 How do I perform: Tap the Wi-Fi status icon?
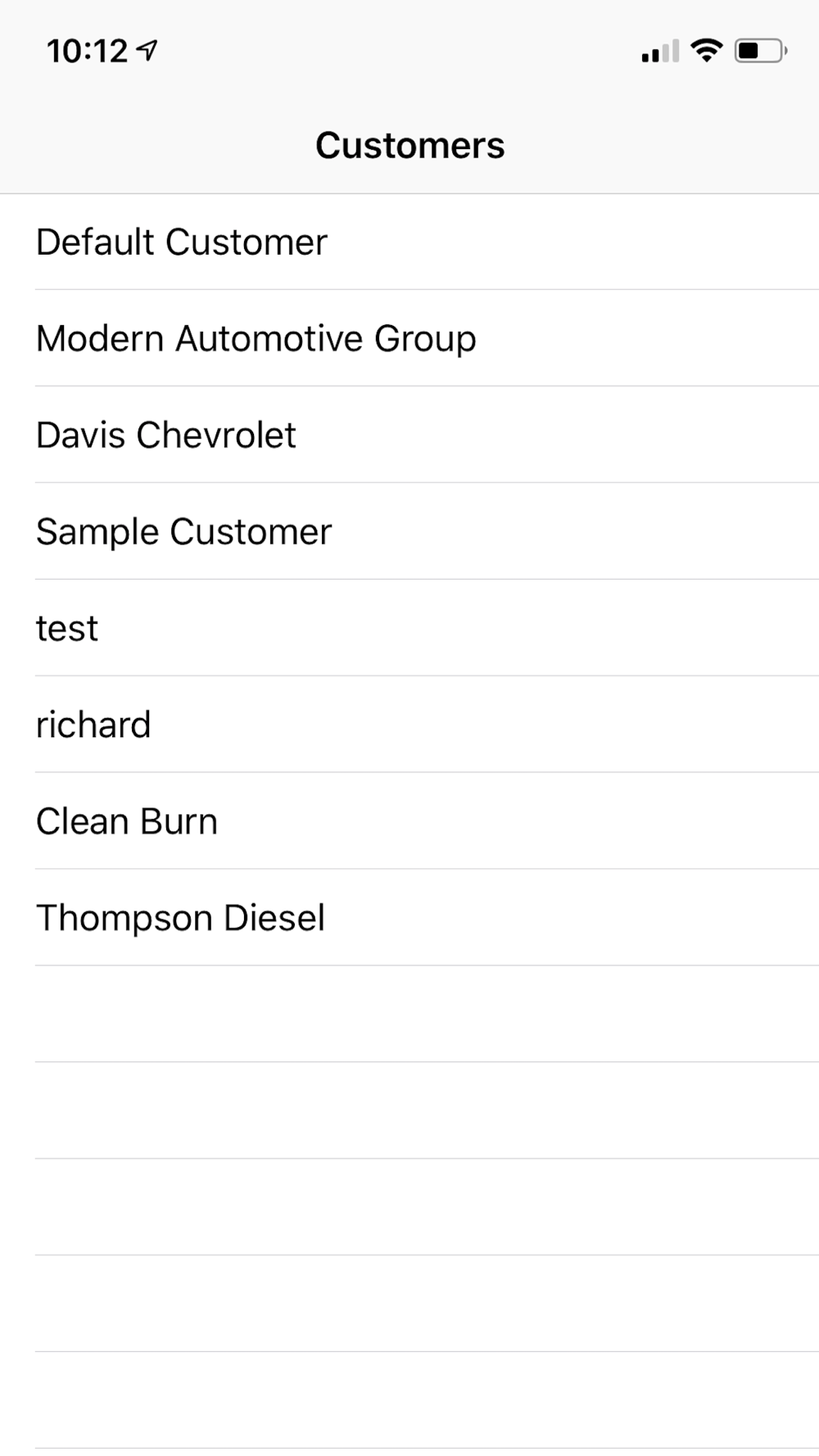point(706,51)
